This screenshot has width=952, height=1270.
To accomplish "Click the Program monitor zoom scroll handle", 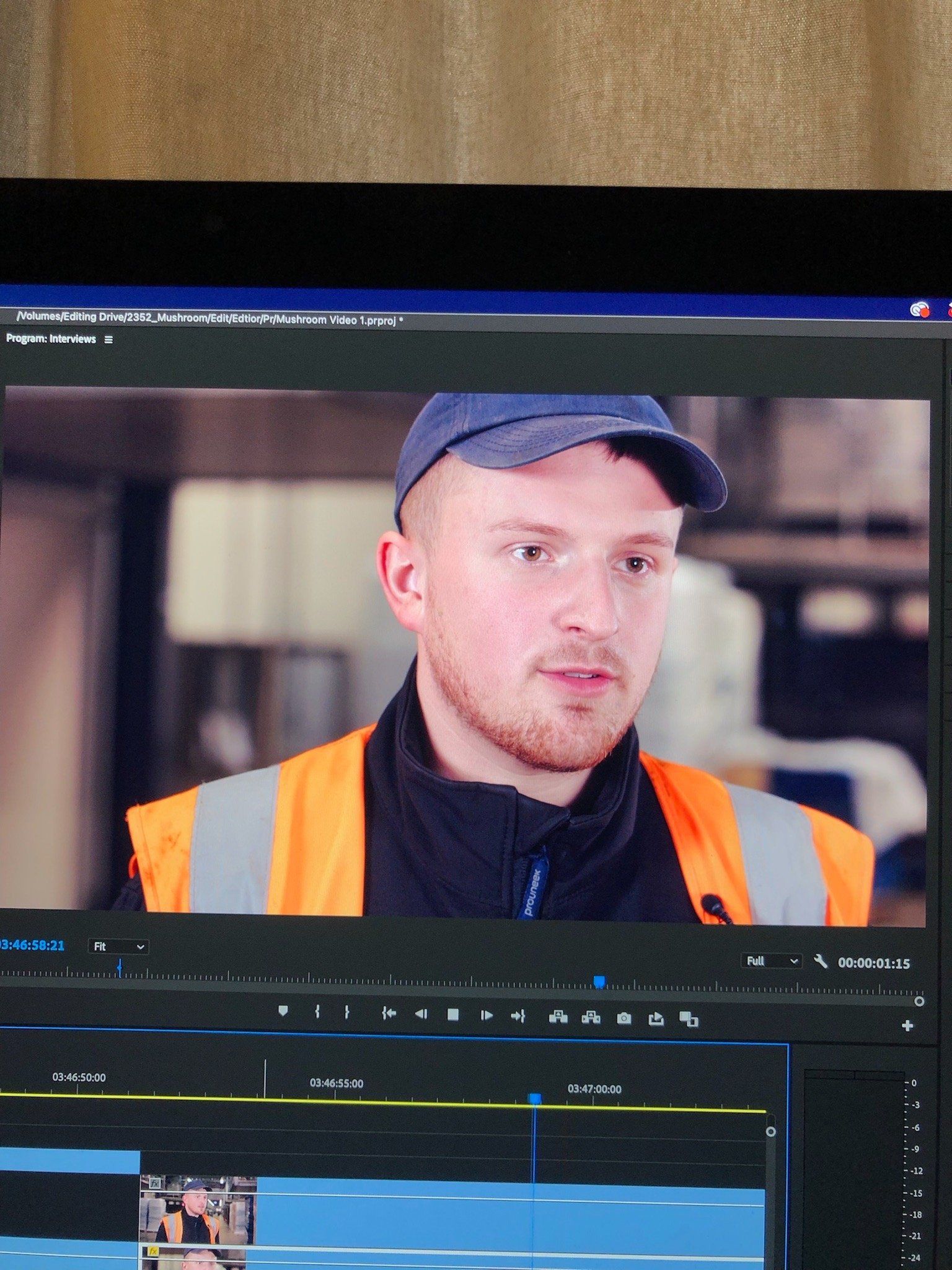I will 919,1001.
